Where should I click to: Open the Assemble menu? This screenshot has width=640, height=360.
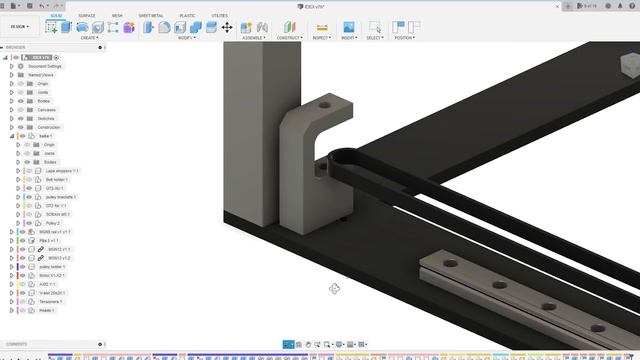pyautogui.click(x=254, y=38)
